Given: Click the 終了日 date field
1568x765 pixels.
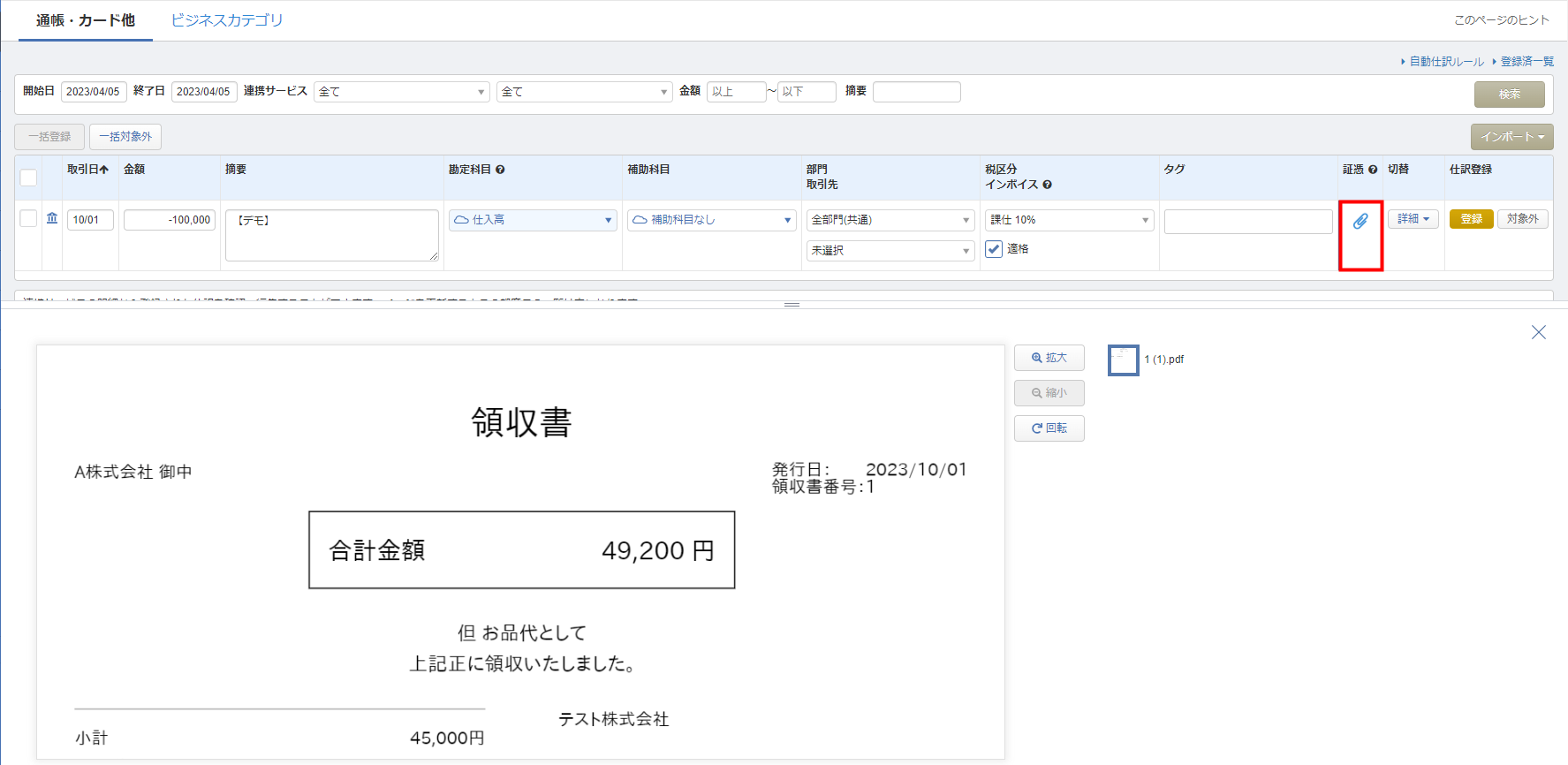Looking at the screenshot, I should 204,92.
